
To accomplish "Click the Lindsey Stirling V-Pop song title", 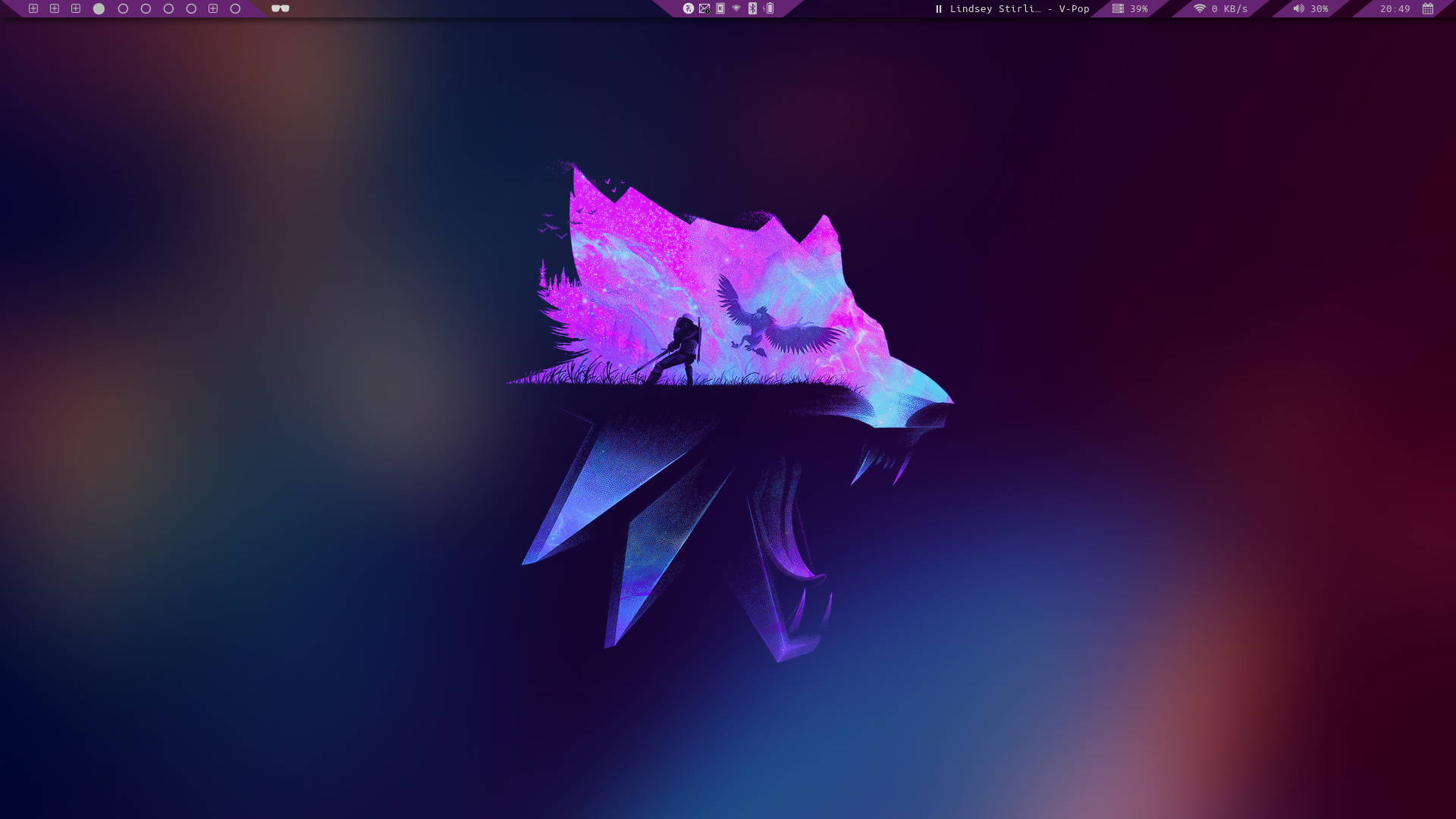I will click(x=1019, y=9).
